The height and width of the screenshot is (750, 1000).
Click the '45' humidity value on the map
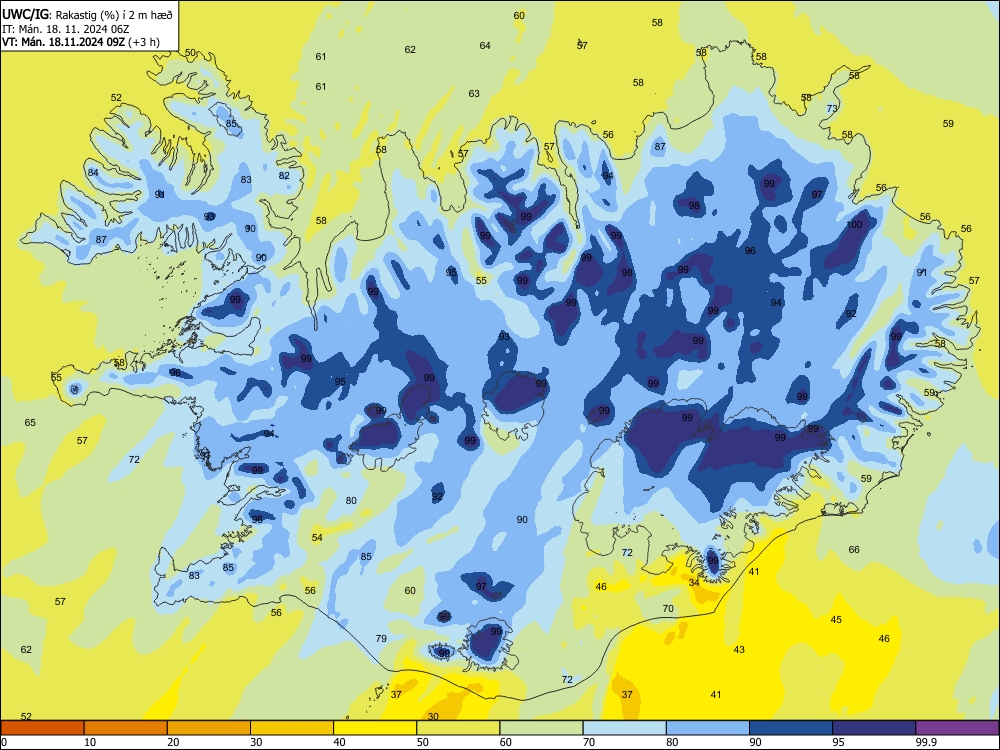click(x=836, y=619)
